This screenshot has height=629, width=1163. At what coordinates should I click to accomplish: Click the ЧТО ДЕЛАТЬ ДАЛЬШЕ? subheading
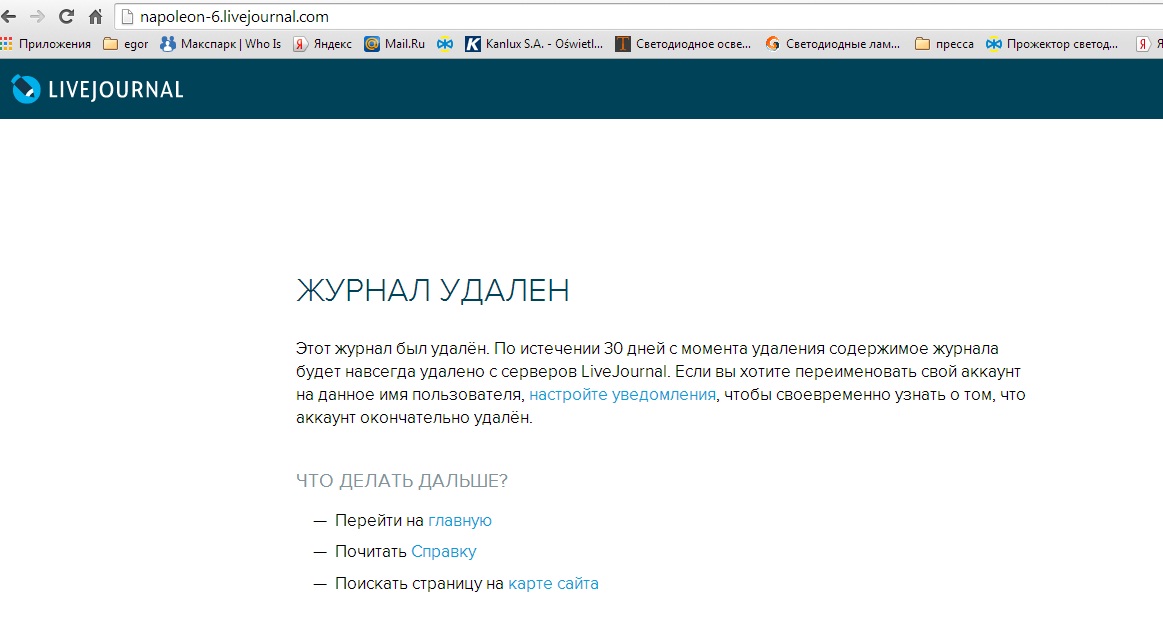pyautogui.click(x=402, y=481)
